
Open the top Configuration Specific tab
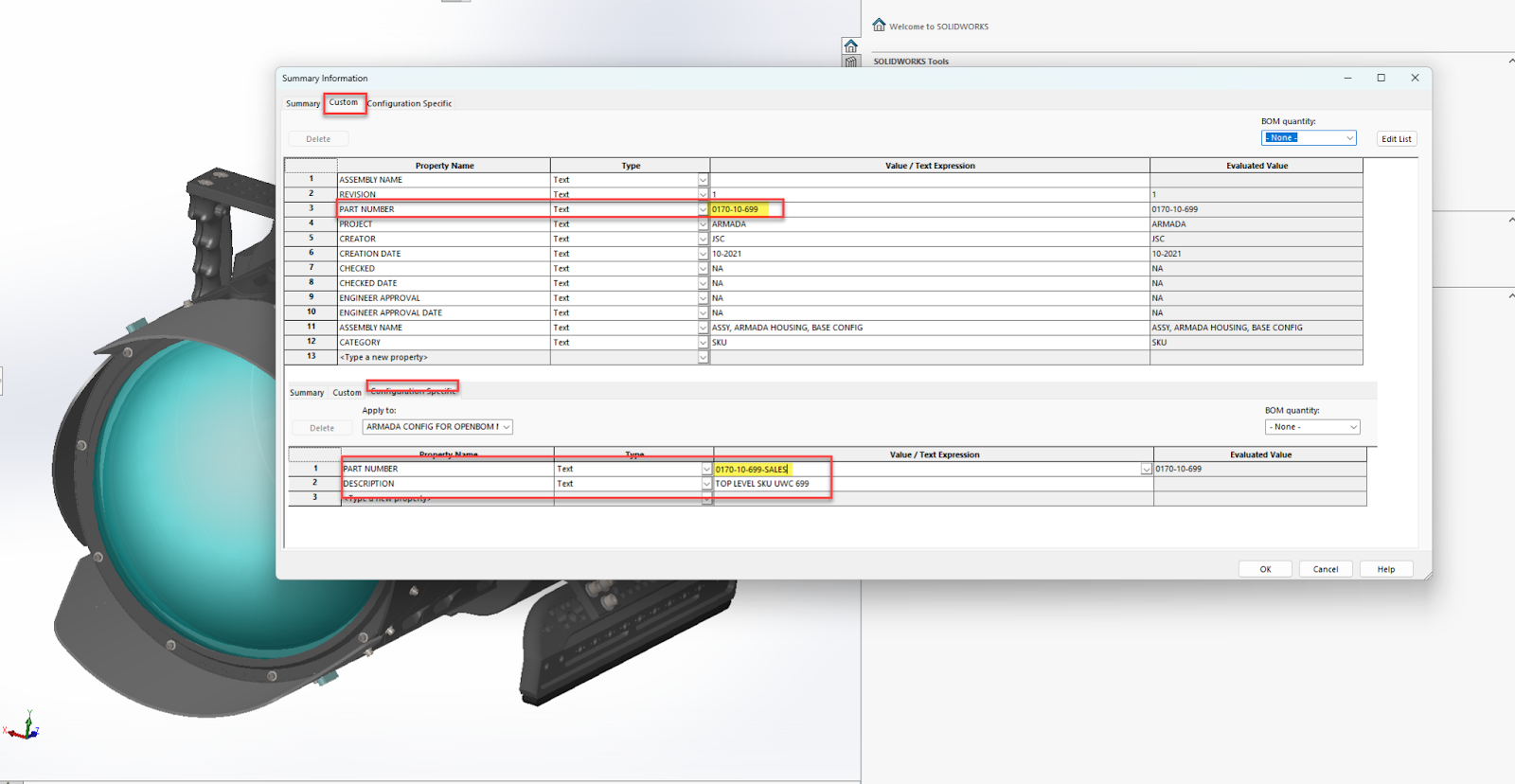[x=409, y=103]
